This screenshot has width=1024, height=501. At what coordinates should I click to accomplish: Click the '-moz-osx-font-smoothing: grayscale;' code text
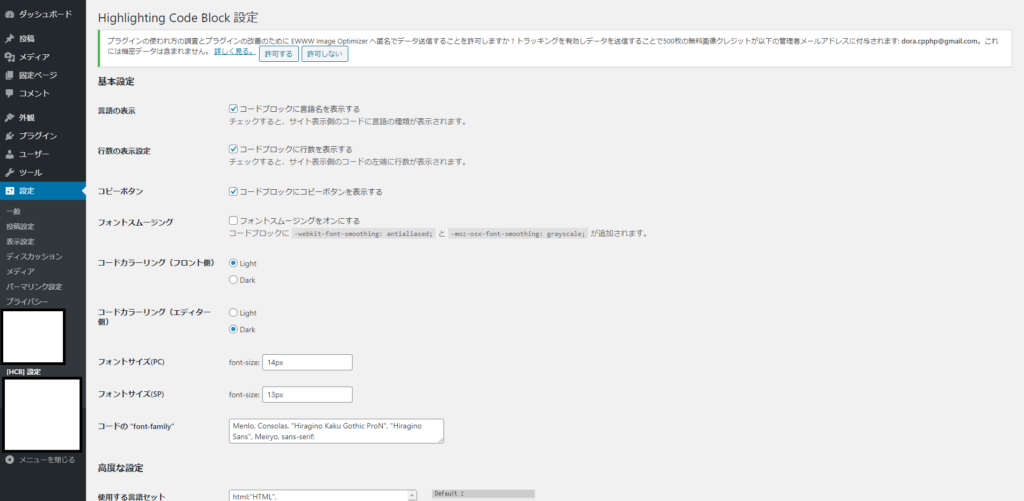pyautogui.click(x=519, y=234)
